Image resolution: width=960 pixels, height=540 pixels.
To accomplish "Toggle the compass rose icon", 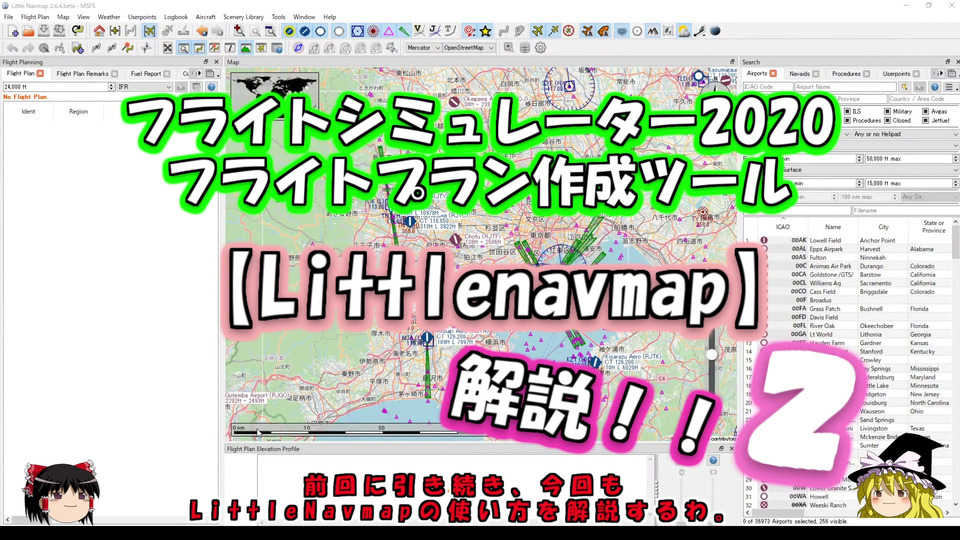I will [x=569, y=31].
